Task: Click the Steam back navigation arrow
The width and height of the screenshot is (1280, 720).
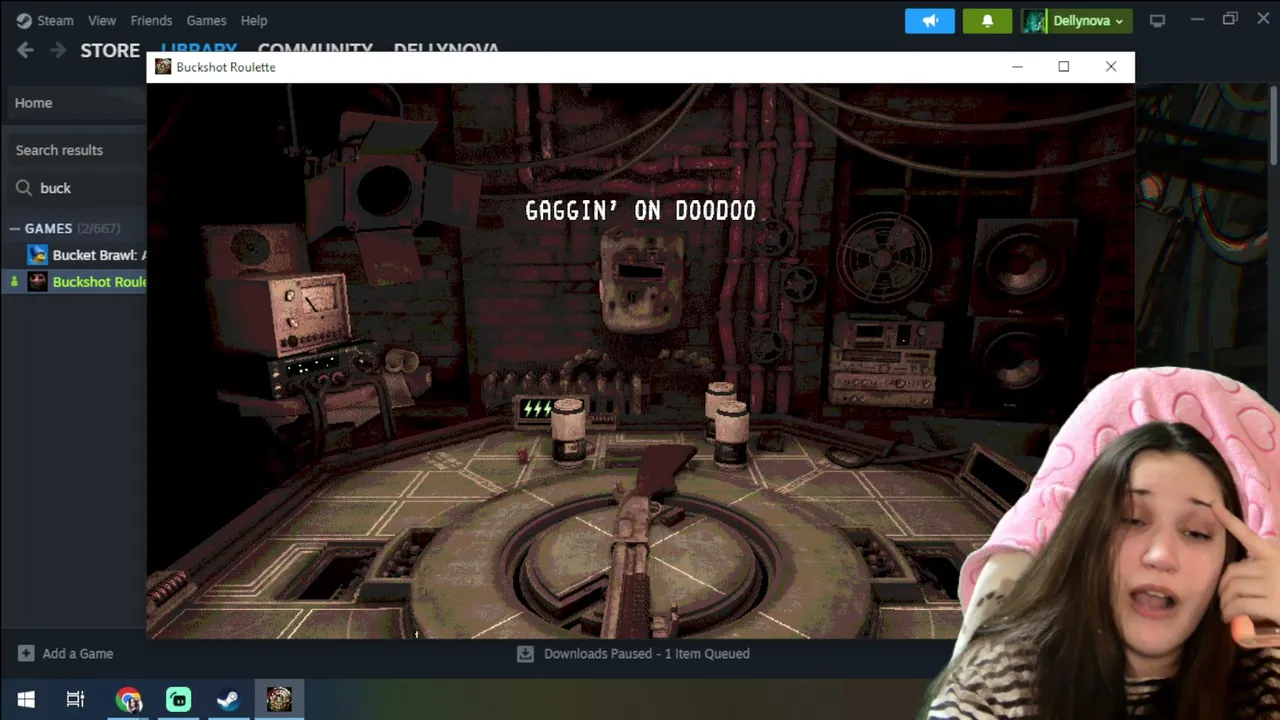Action: point(25,50)
